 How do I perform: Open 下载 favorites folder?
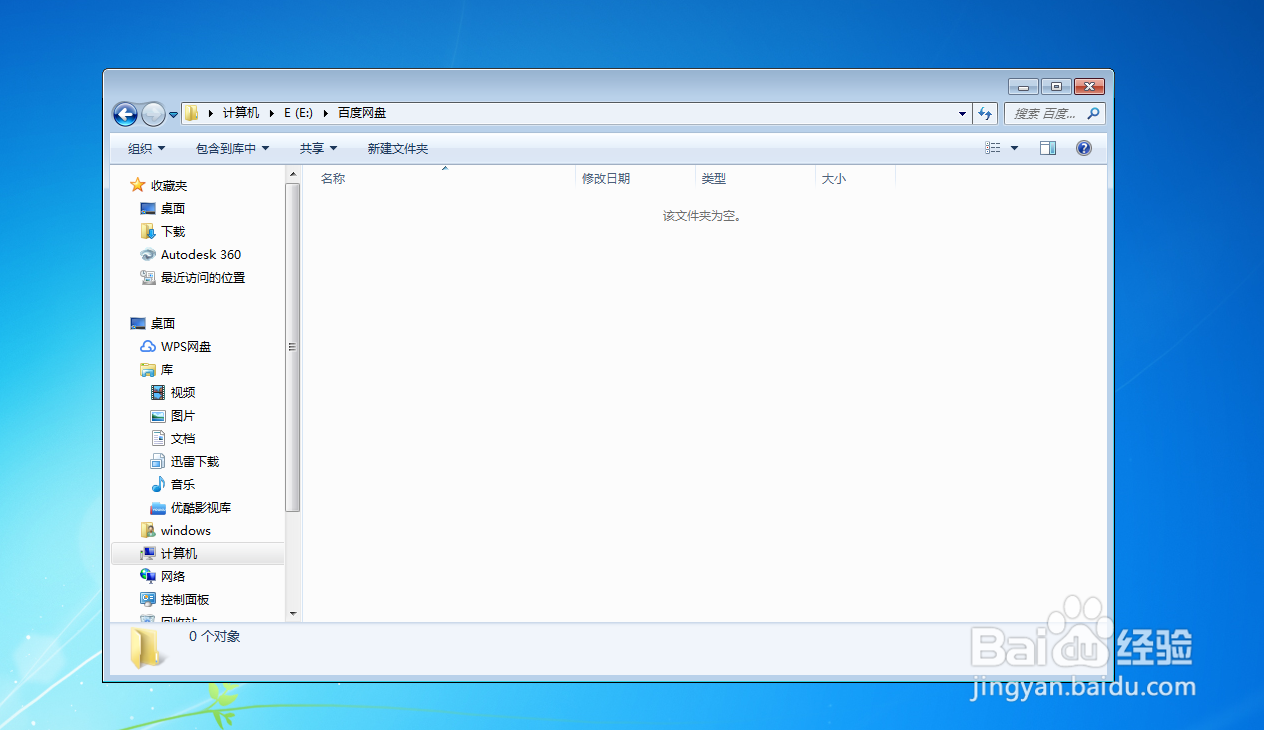(x=173, y=231)
